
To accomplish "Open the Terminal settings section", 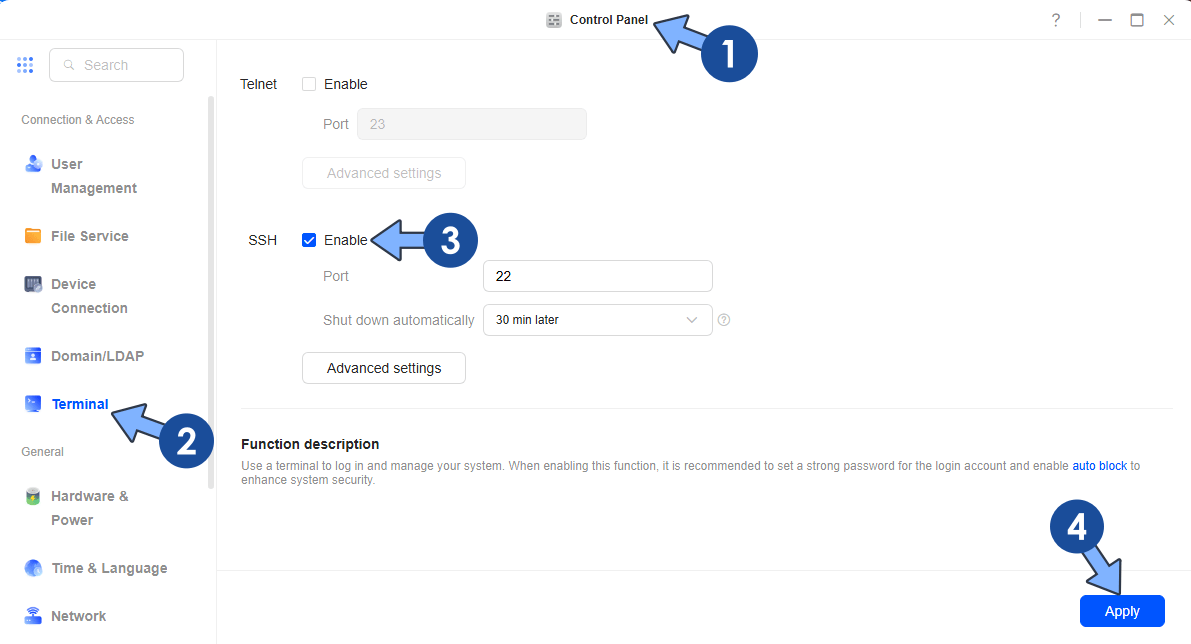I will 79,404.
